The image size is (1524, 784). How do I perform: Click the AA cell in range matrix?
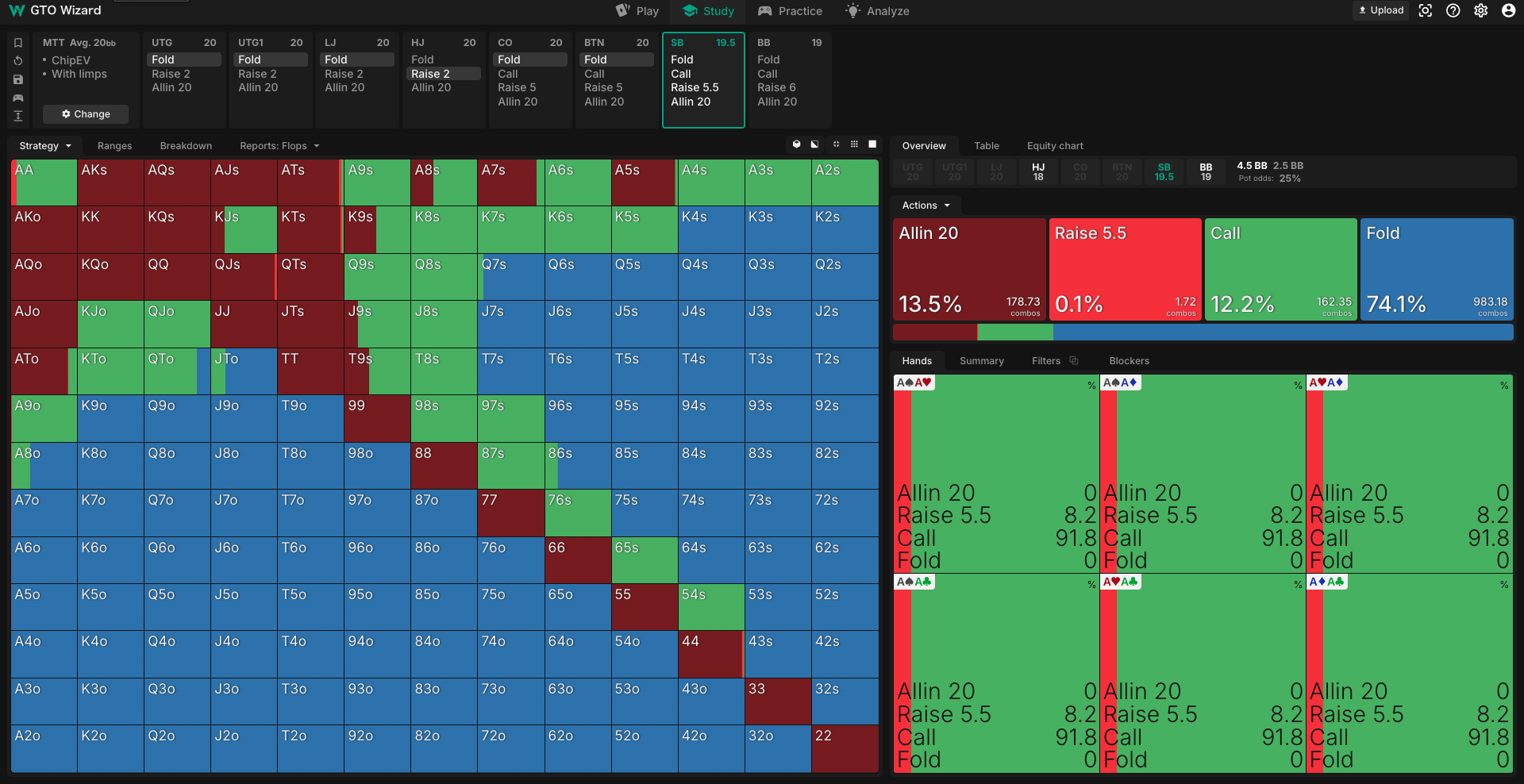[x=44, y=183]
